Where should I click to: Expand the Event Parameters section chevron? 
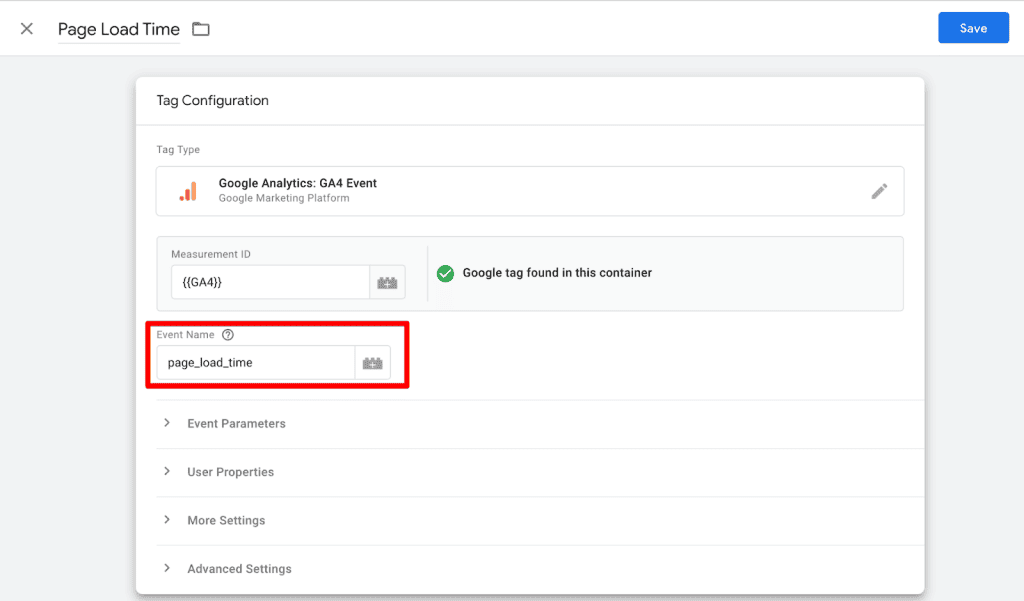coord(167,423)
